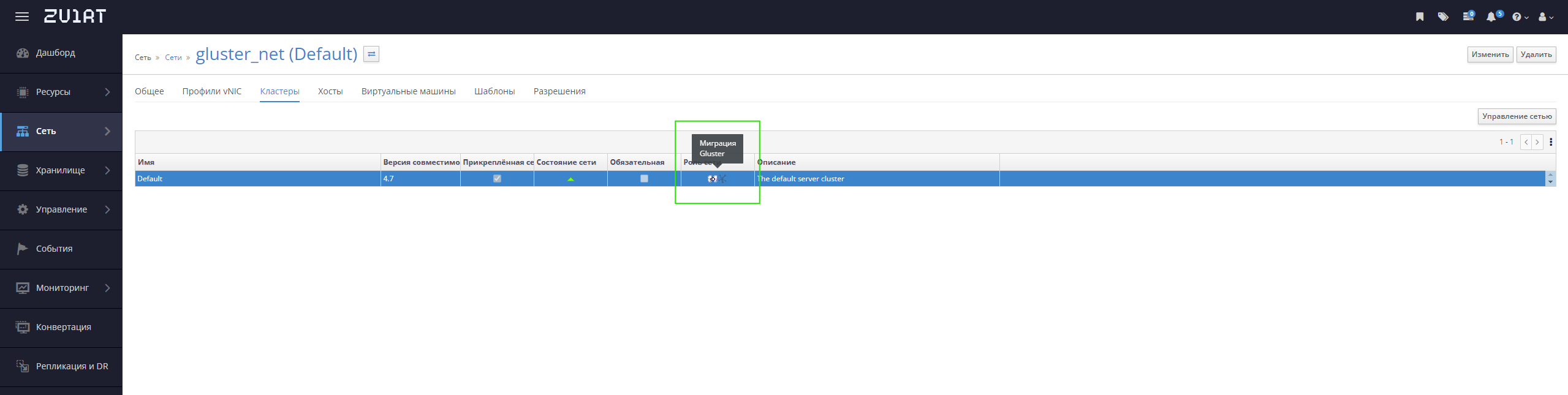Click the swap button next to gluster_net title
This screenshot has height=395, width=1568.
pos(371,55)
